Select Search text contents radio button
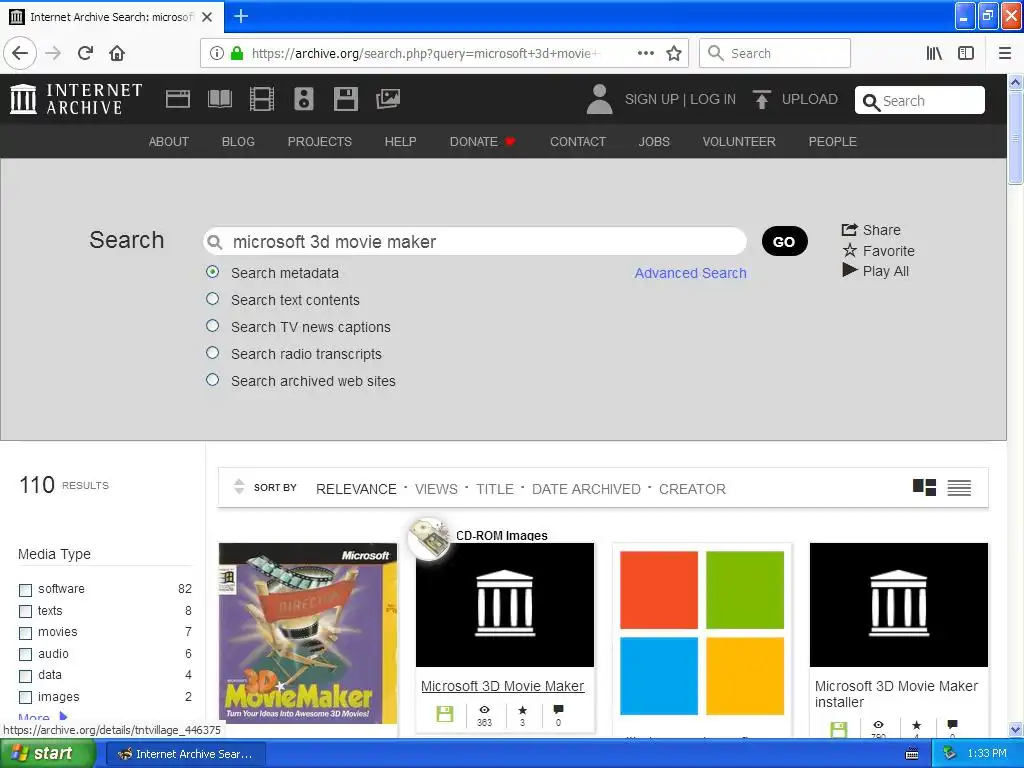This screenshot has width=1024, height=768. (x=212, y=298)
